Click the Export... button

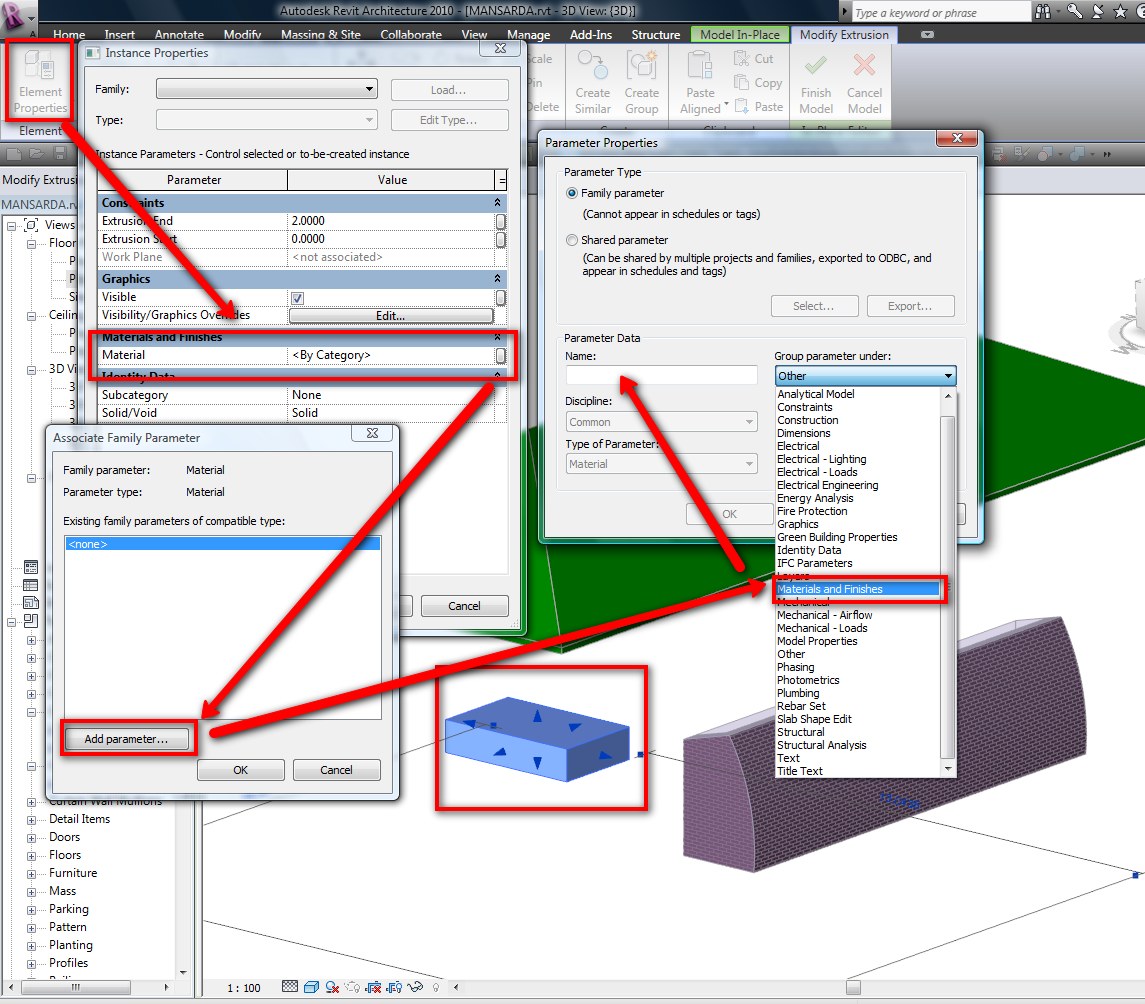910,306
